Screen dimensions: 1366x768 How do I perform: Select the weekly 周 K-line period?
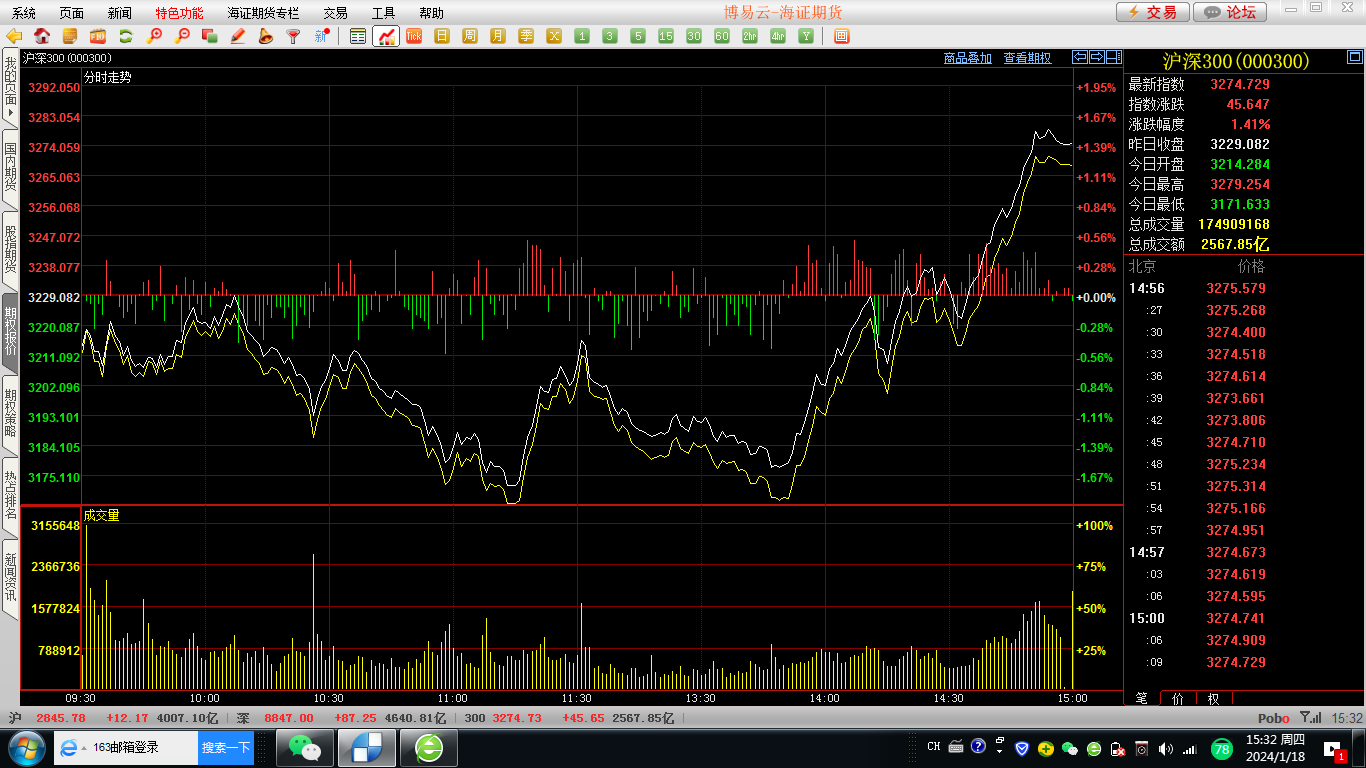pos(470,36)
